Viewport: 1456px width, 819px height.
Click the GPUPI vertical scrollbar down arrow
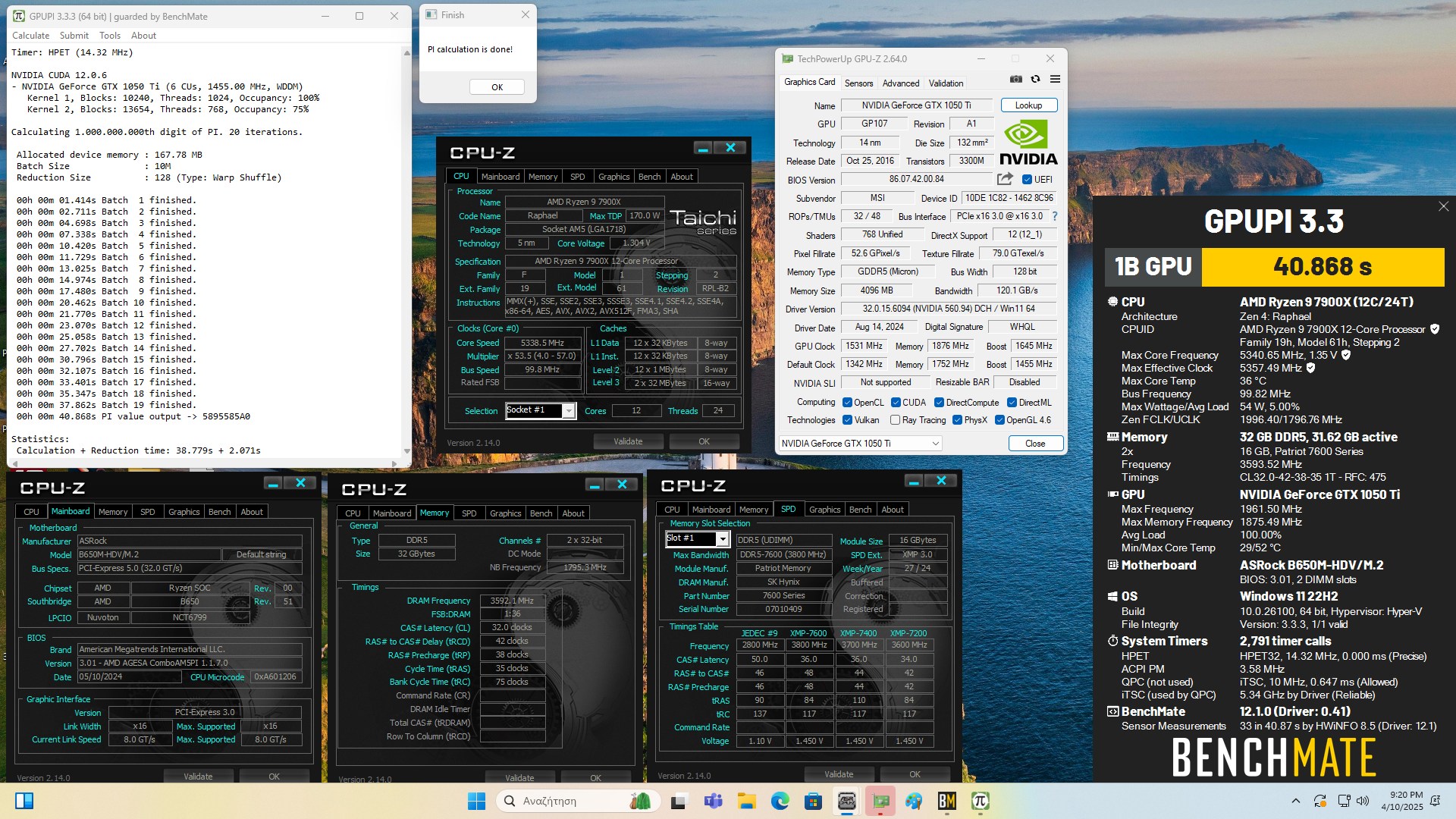(406, 451)
